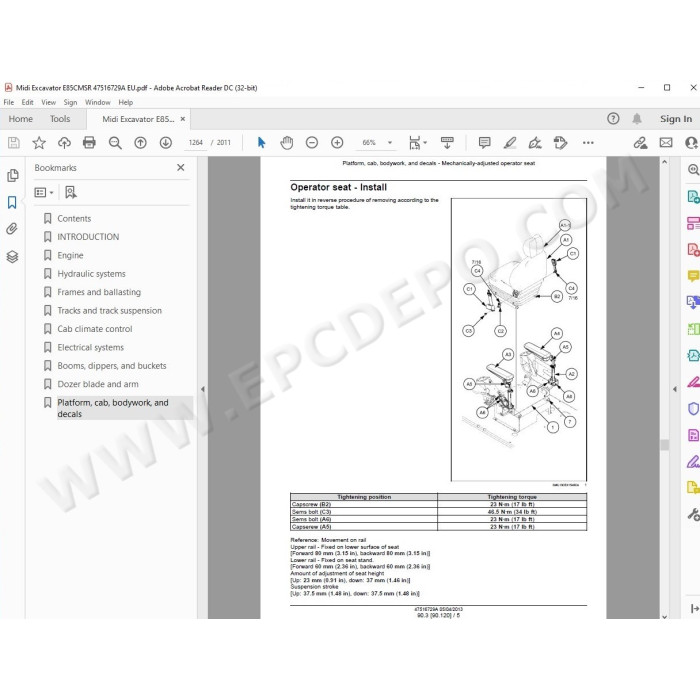Select Platform, cab, bodywork, and decals bookmark
Viewport: 700px width, 700px height.
[113, 408]
